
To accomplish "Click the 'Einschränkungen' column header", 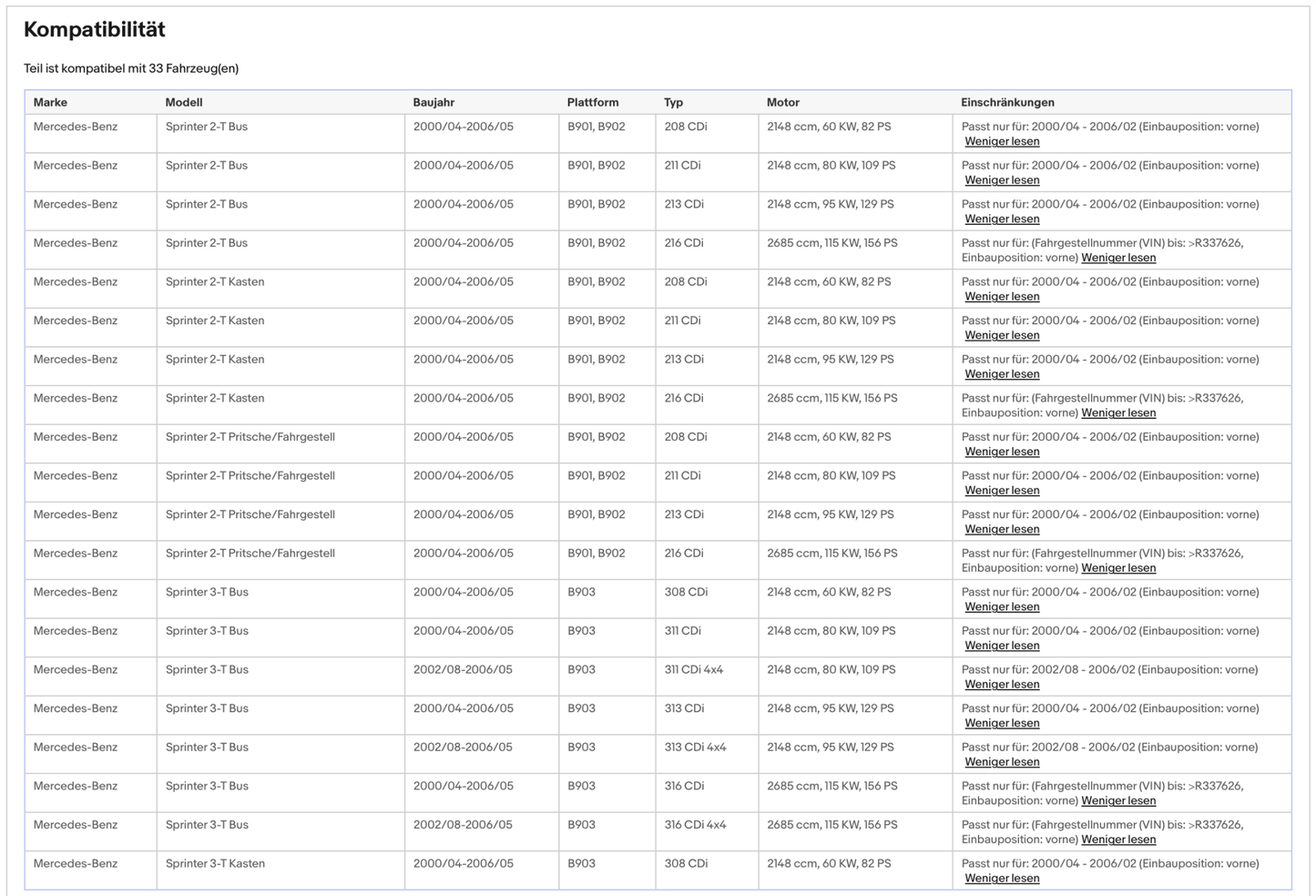I will (1007, 103).
